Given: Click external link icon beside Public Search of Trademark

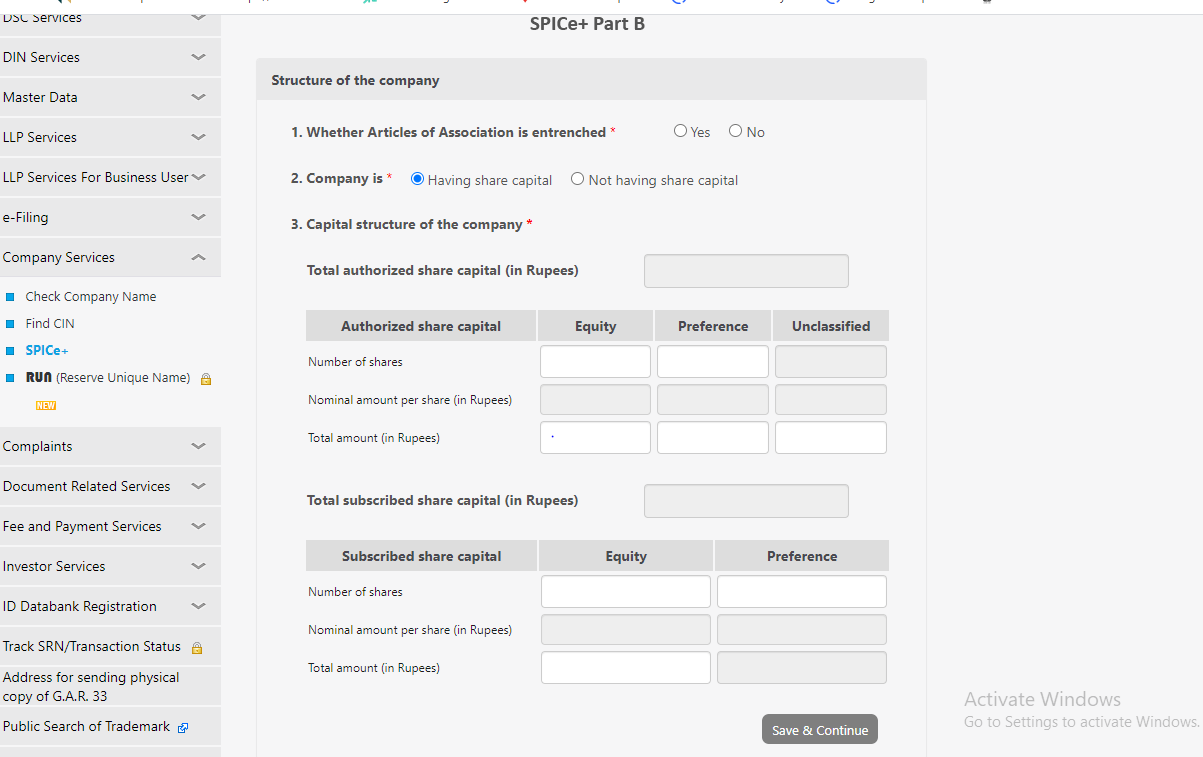Looking at the screenshot, I should [x=183, y=728].
